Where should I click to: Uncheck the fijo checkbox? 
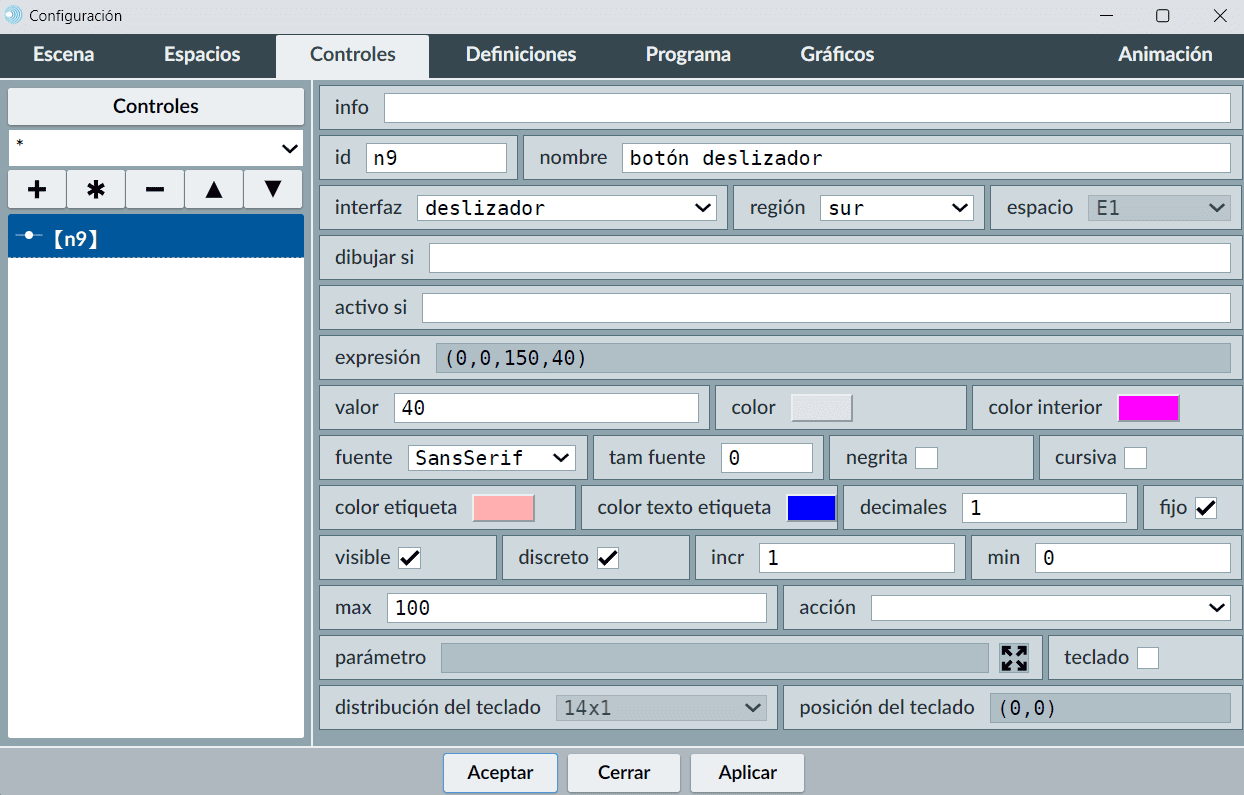pos(1206,508)
